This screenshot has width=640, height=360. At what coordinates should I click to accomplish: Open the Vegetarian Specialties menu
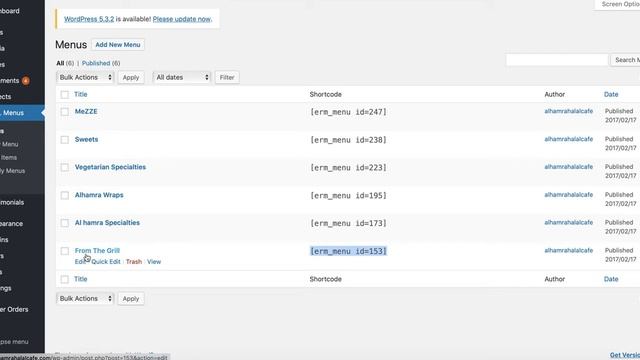(x=110, y=167)
